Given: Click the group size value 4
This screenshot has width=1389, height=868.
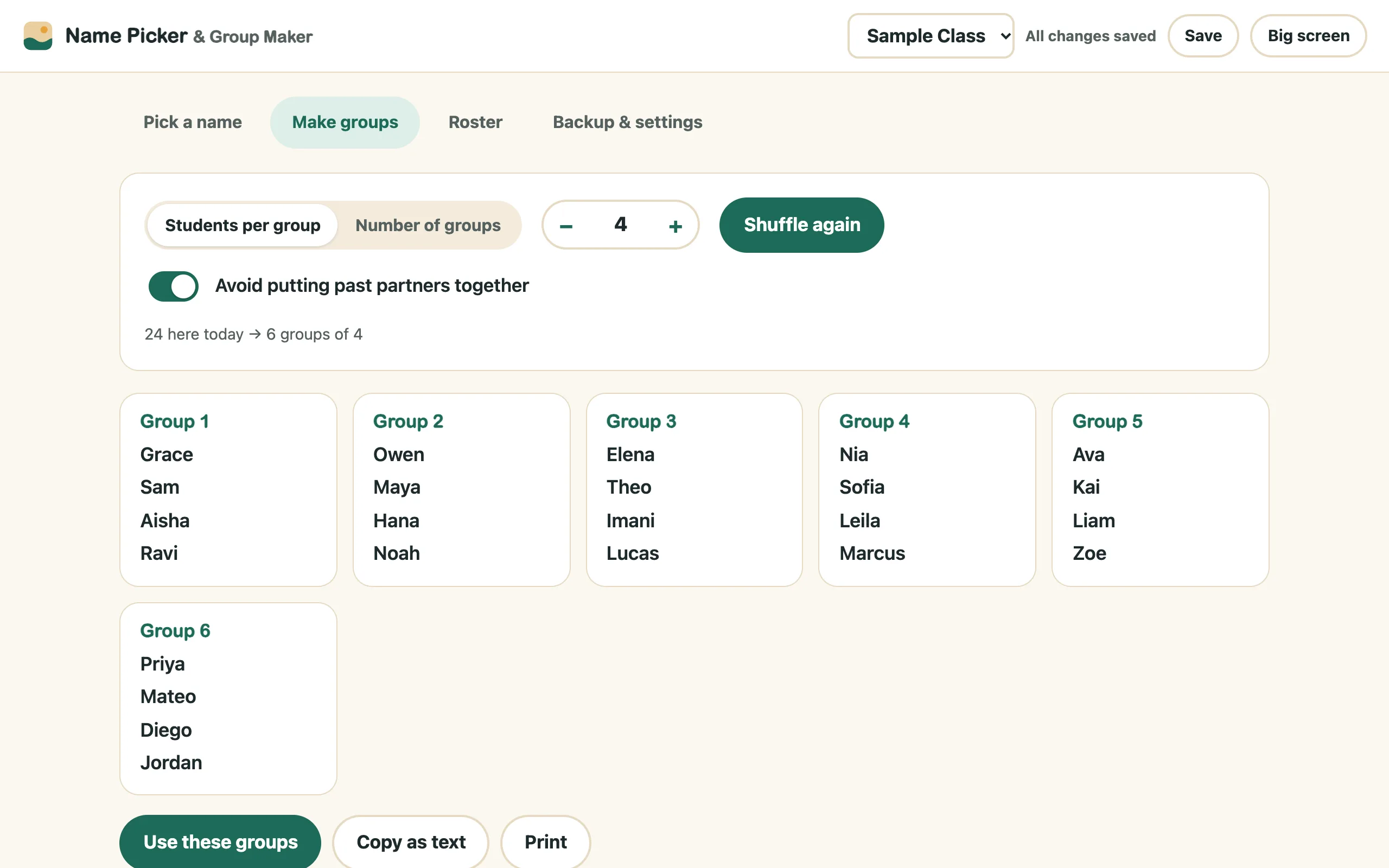Looking at the screenshot, I should (x=621, y=225).
